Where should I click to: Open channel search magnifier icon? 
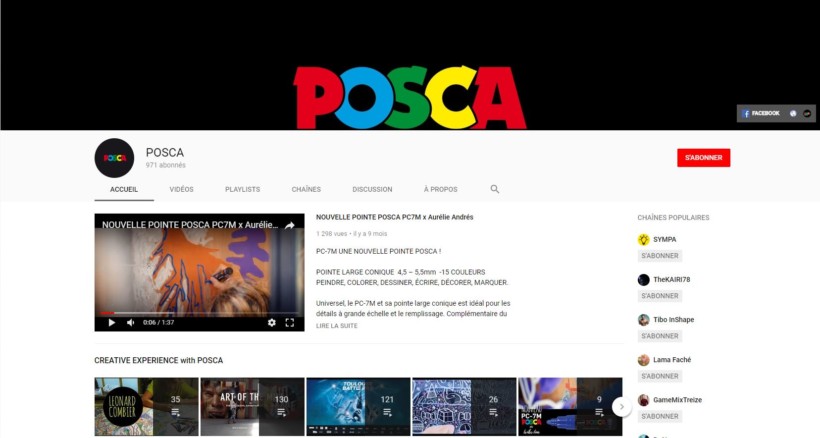[495, 189]
